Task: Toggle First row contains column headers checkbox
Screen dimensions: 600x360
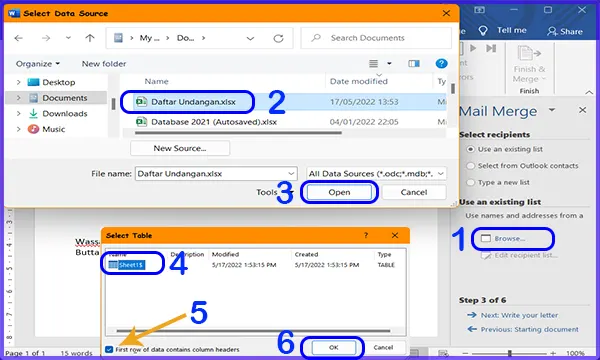Action: point(109,349)
